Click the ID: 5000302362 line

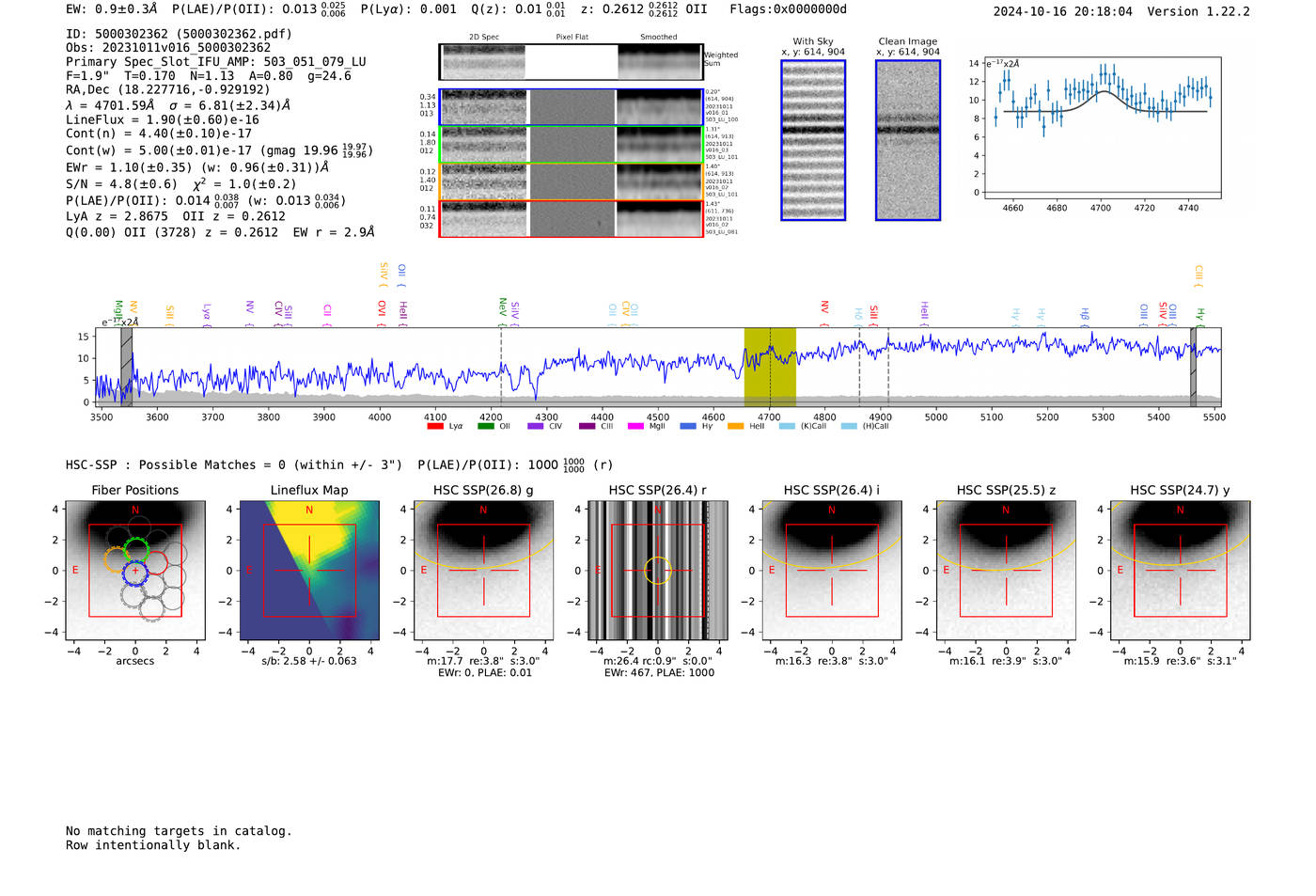coord(179,34)
